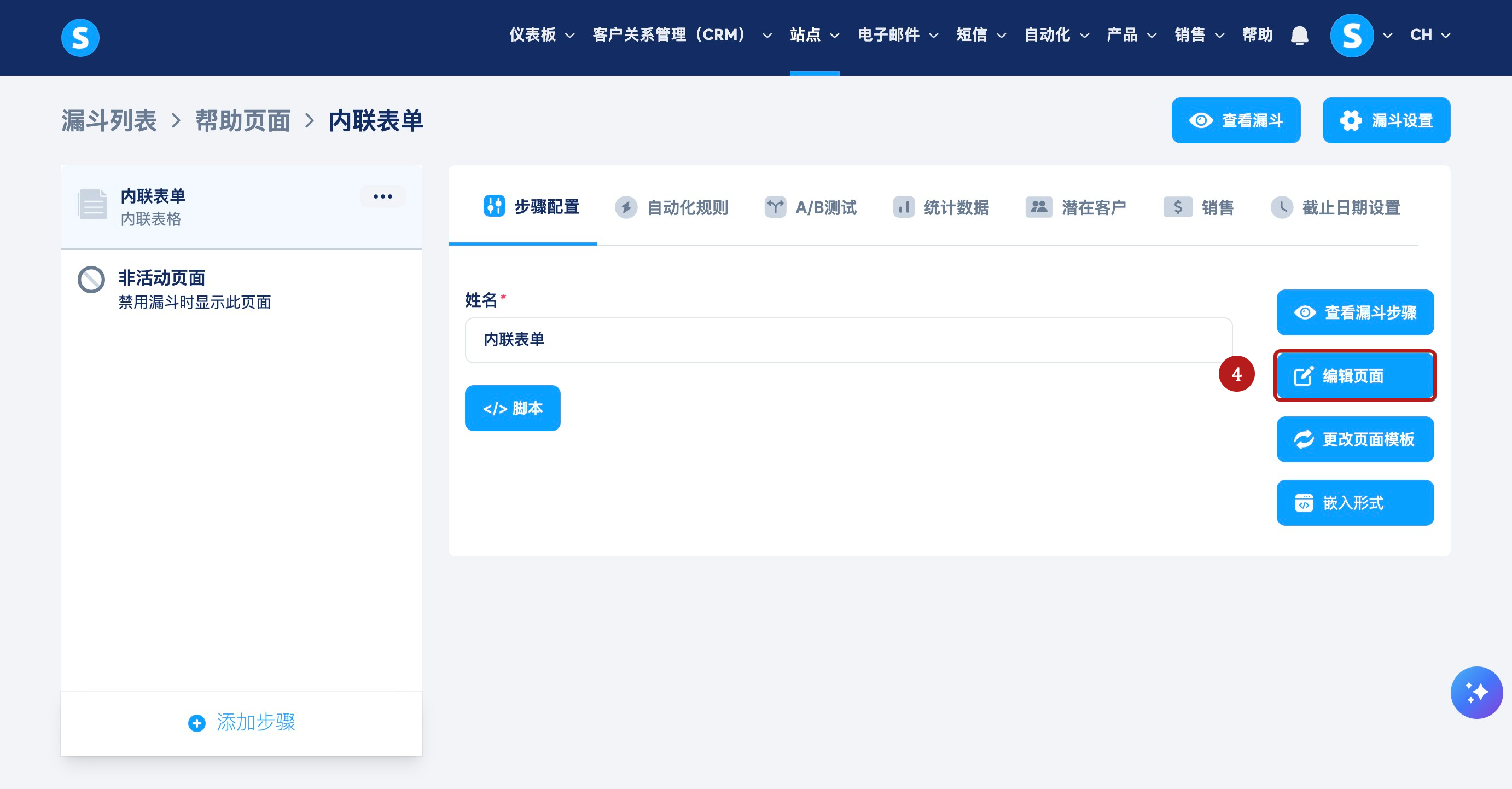Open the 潜在客户 tab
The height and width of the screenshot is (789, 1512).
(1075, 207)
